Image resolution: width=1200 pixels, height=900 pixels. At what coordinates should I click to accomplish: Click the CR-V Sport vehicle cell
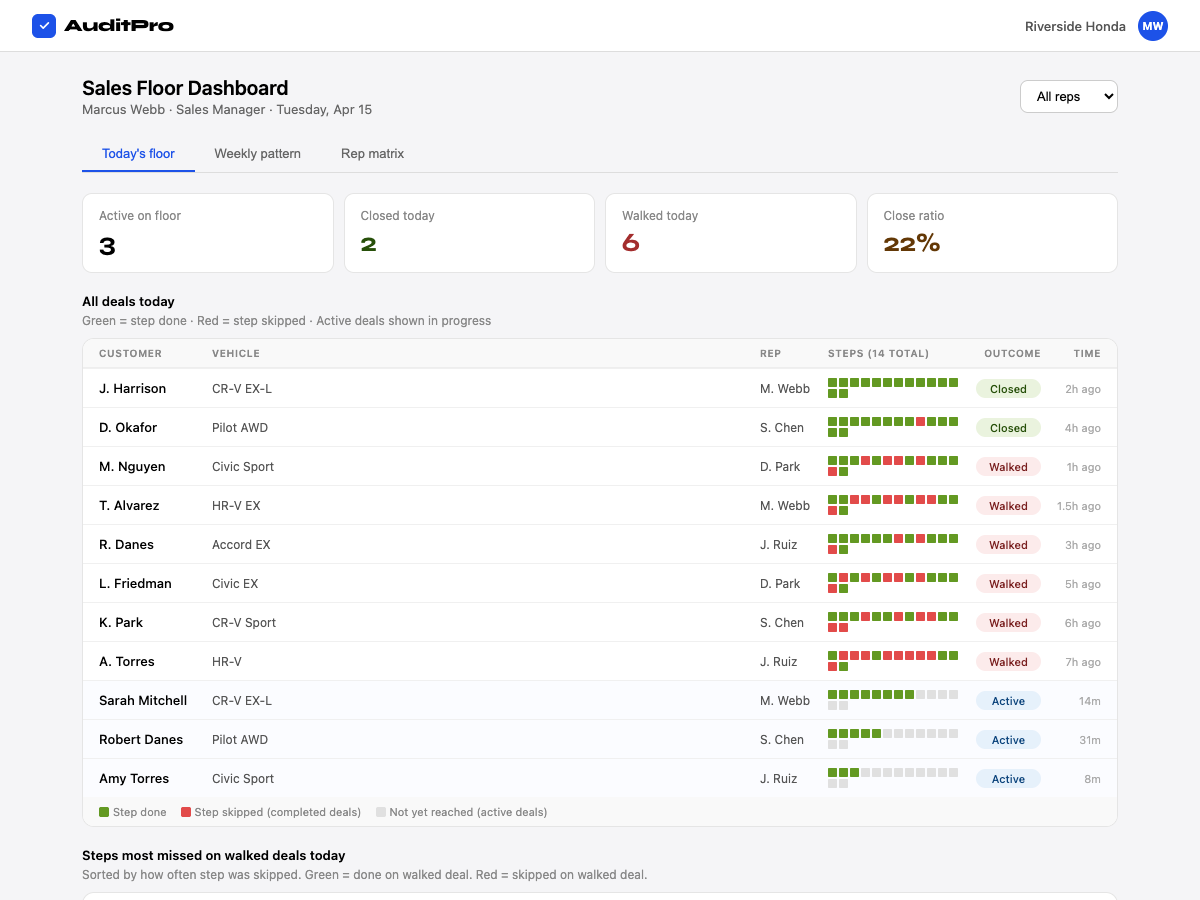coord(244,623)
